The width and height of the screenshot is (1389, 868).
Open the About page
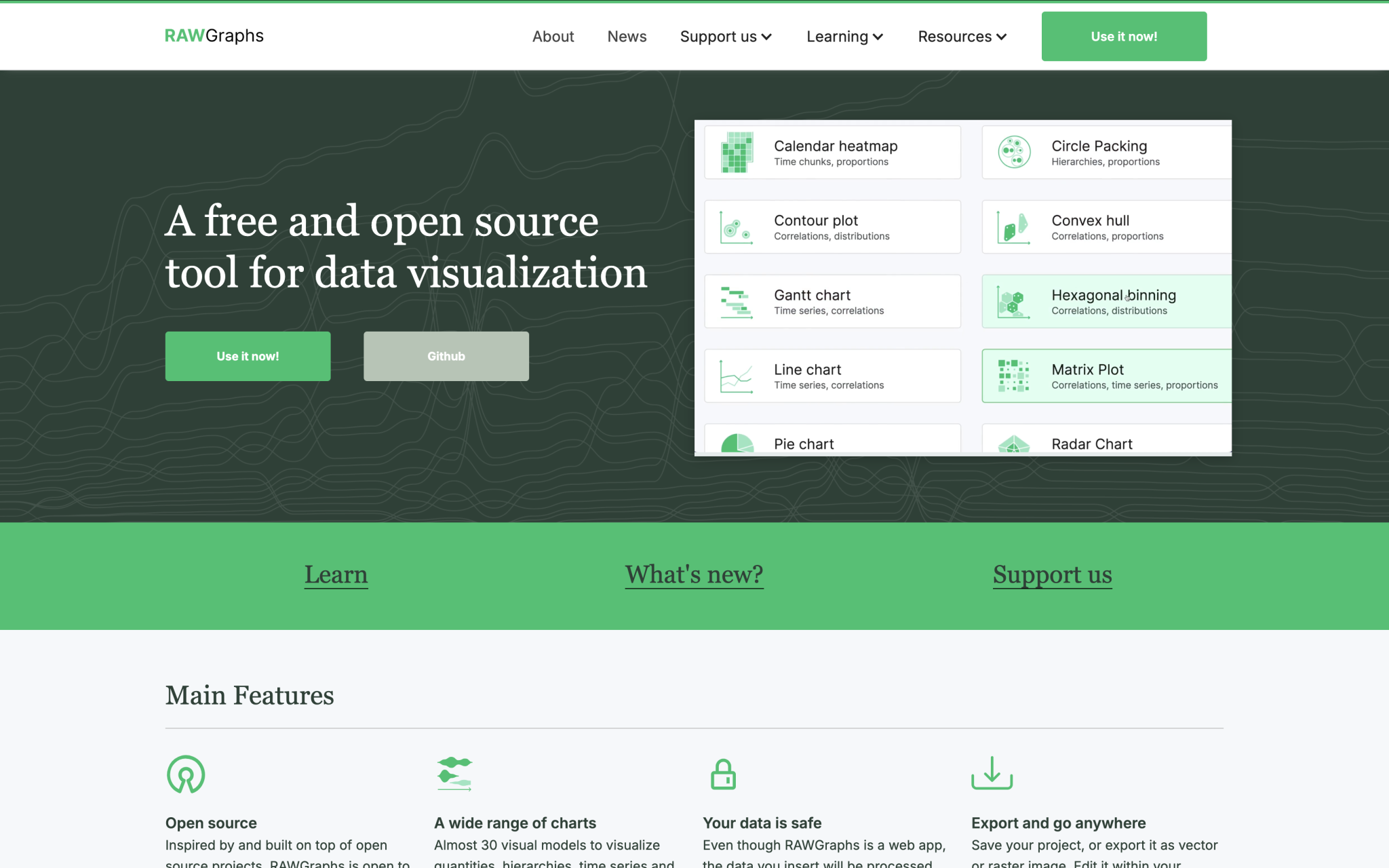pyautogui.click(x=553, y=37)
